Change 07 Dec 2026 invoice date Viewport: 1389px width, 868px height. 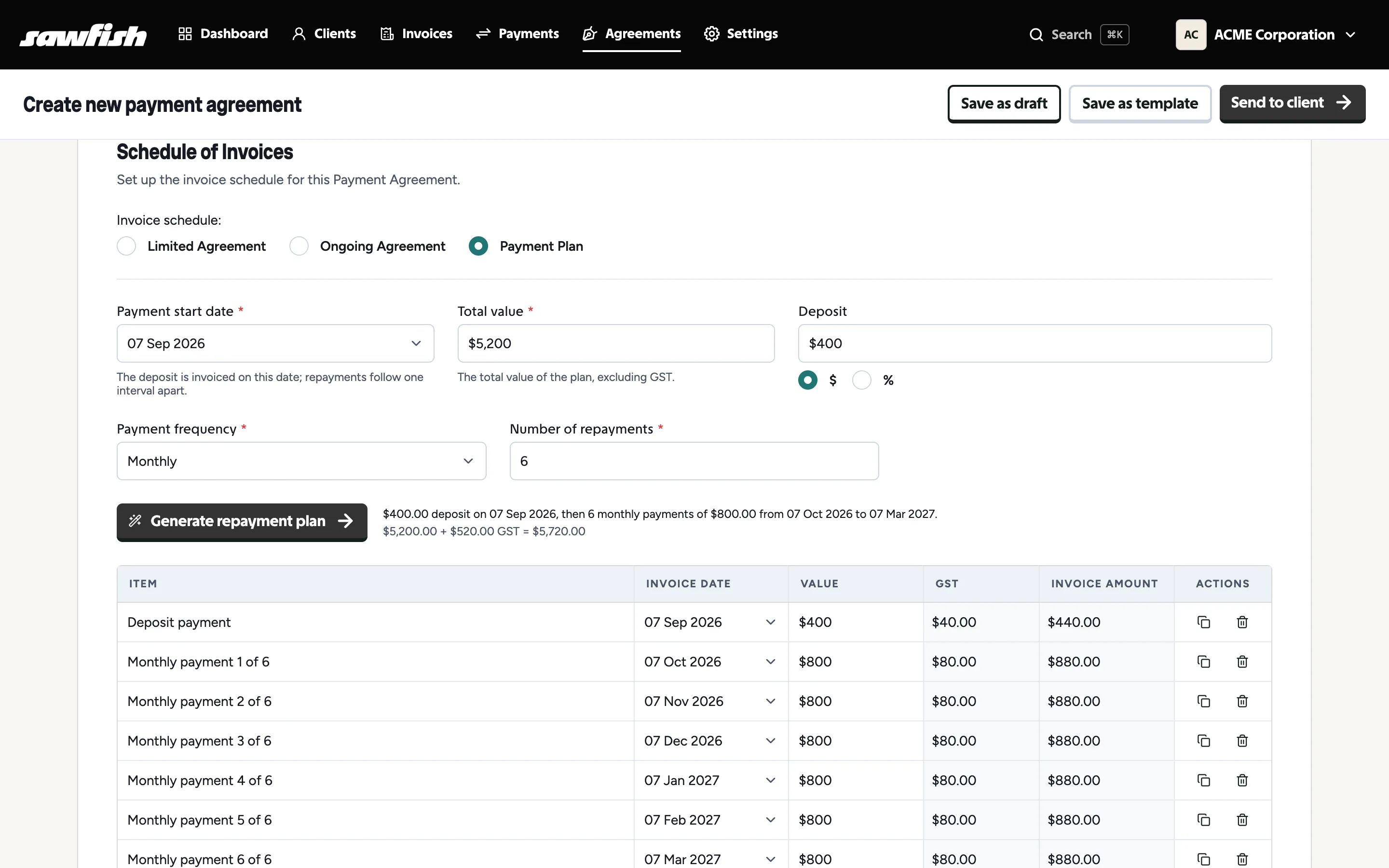click(711, 741)
